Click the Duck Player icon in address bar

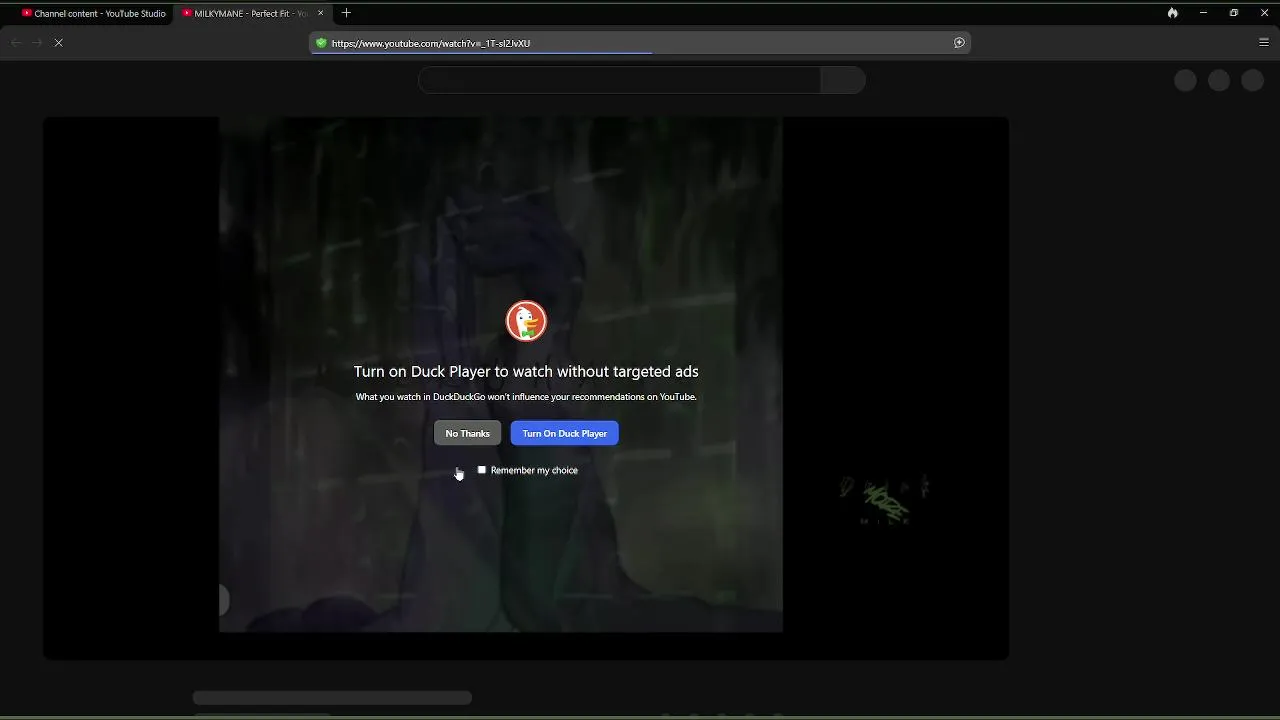pos(959,43)
